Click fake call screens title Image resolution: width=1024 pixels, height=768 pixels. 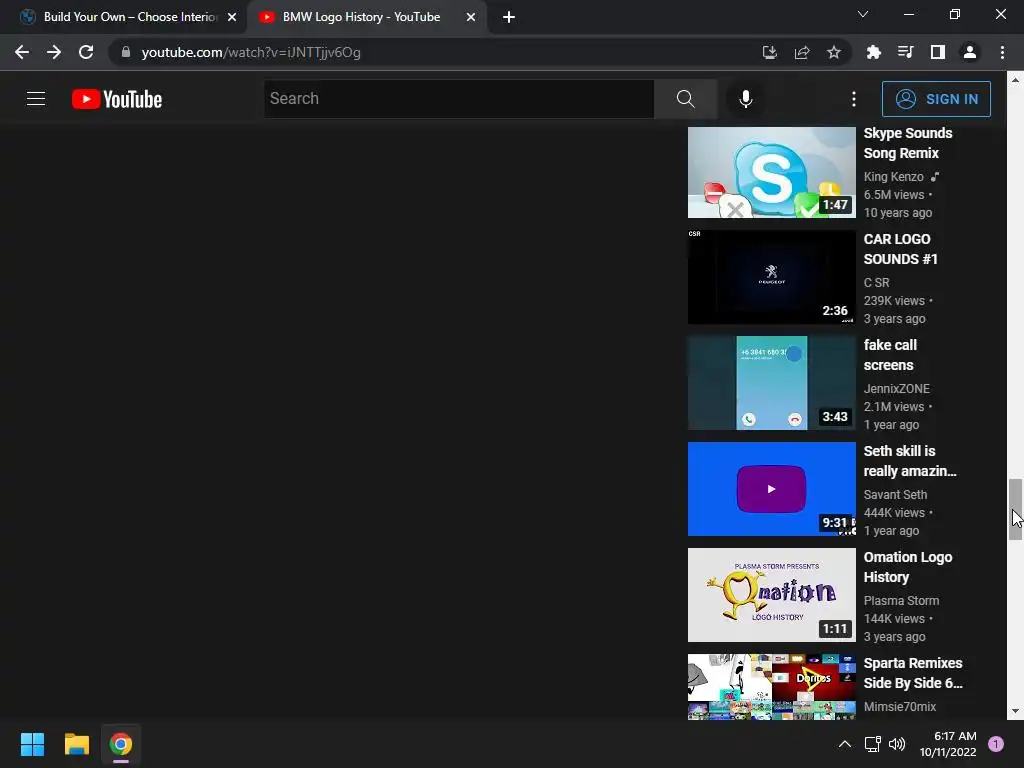pyautogui.click(x=890, y=355)
